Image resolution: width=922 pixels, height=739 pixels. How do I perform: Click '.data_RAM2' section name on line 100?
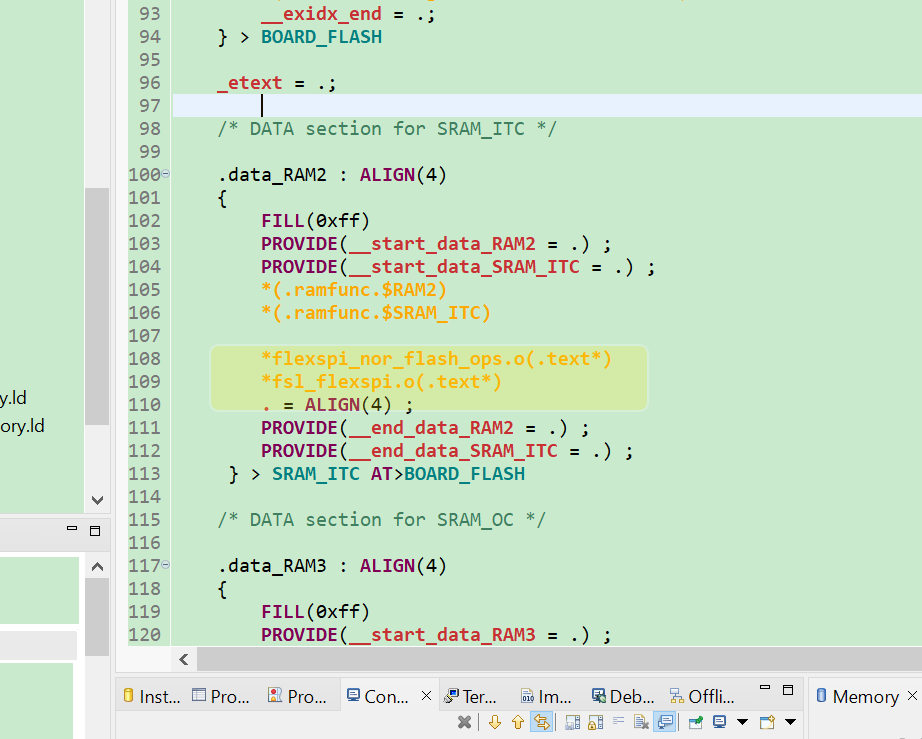(x=272, y=175)
